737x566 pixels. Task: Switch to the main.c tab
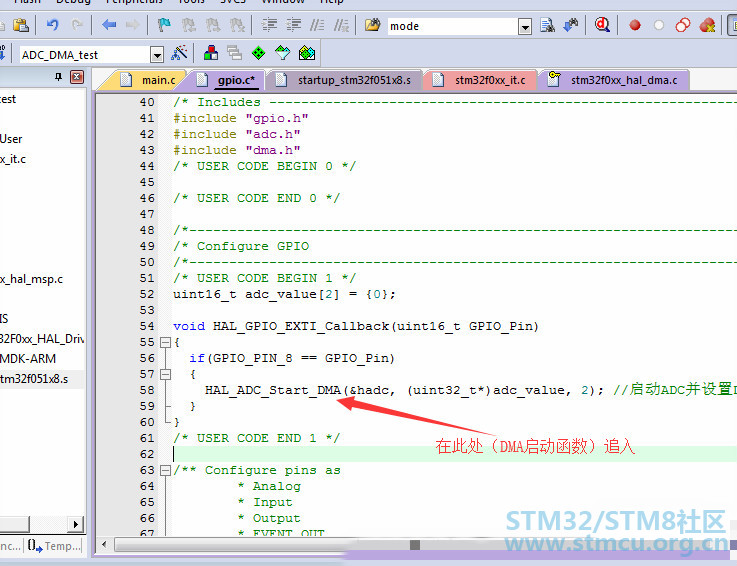[149, 80]
